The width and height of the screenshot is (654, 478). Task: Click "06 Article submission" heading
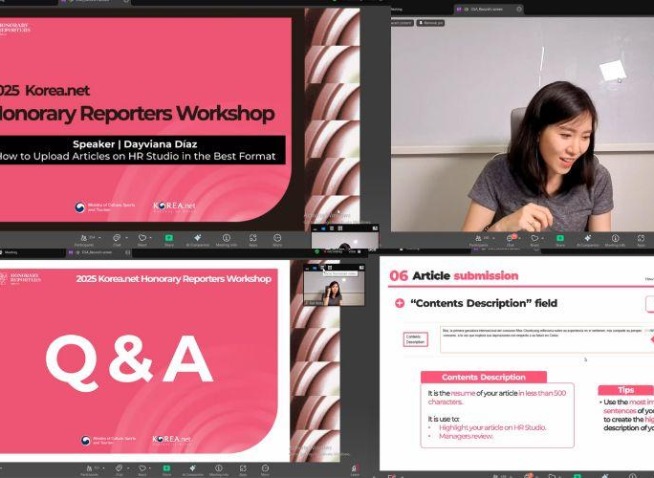point(454,276)
